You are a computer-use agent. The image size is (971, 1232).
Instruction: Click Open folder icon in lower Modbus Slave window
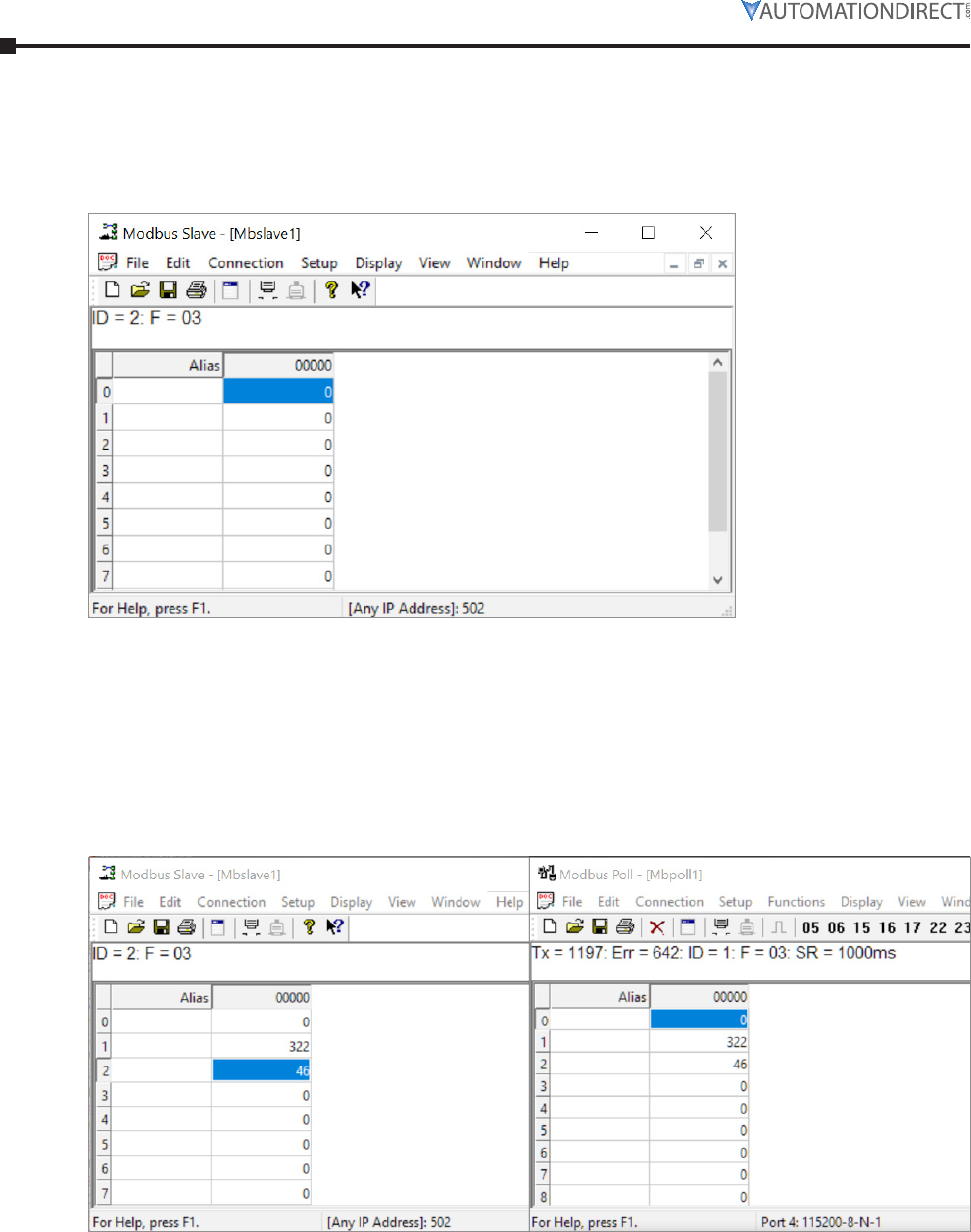(136, 926)
